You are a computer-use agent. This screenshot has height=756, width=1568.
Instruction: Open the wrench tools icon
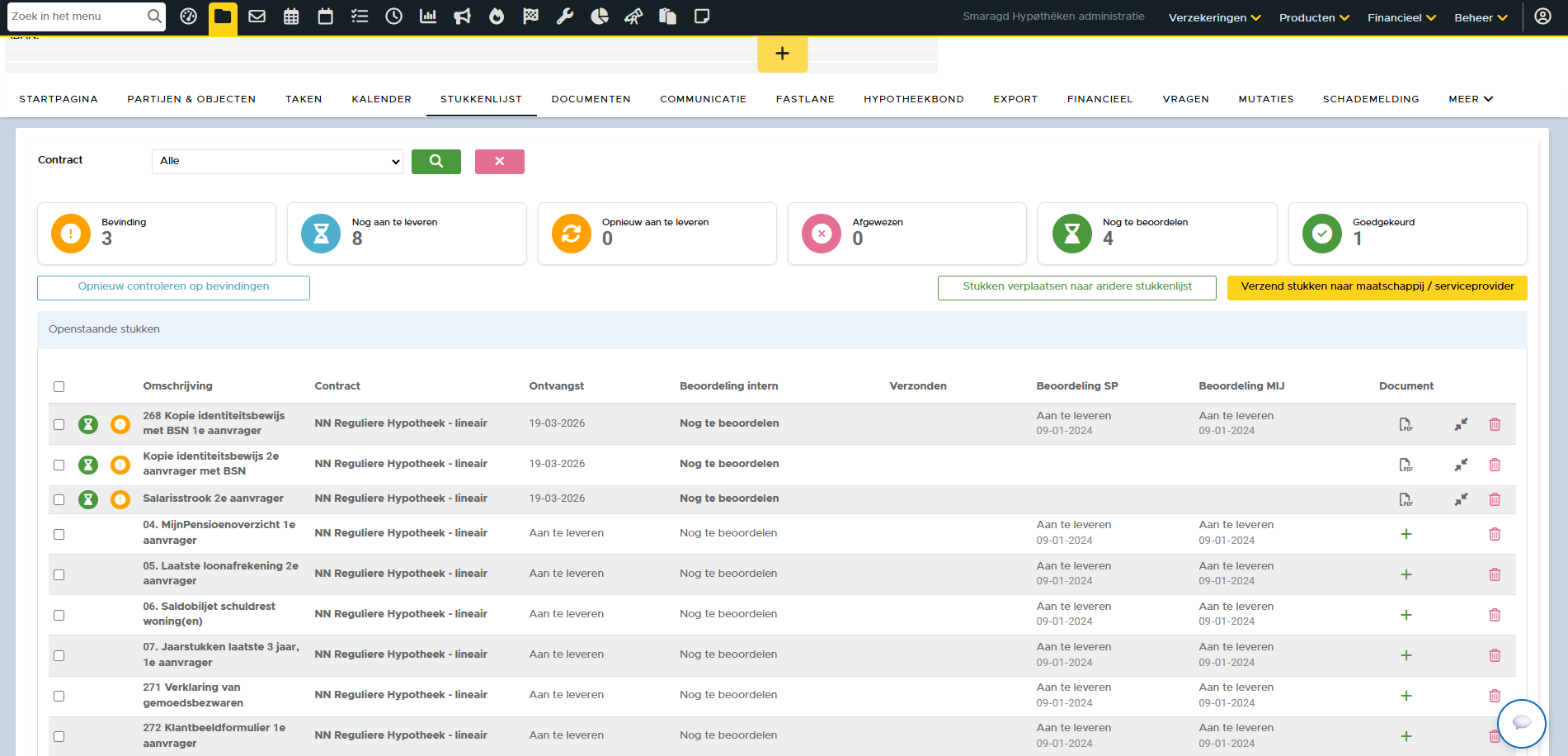pos(565,17)
